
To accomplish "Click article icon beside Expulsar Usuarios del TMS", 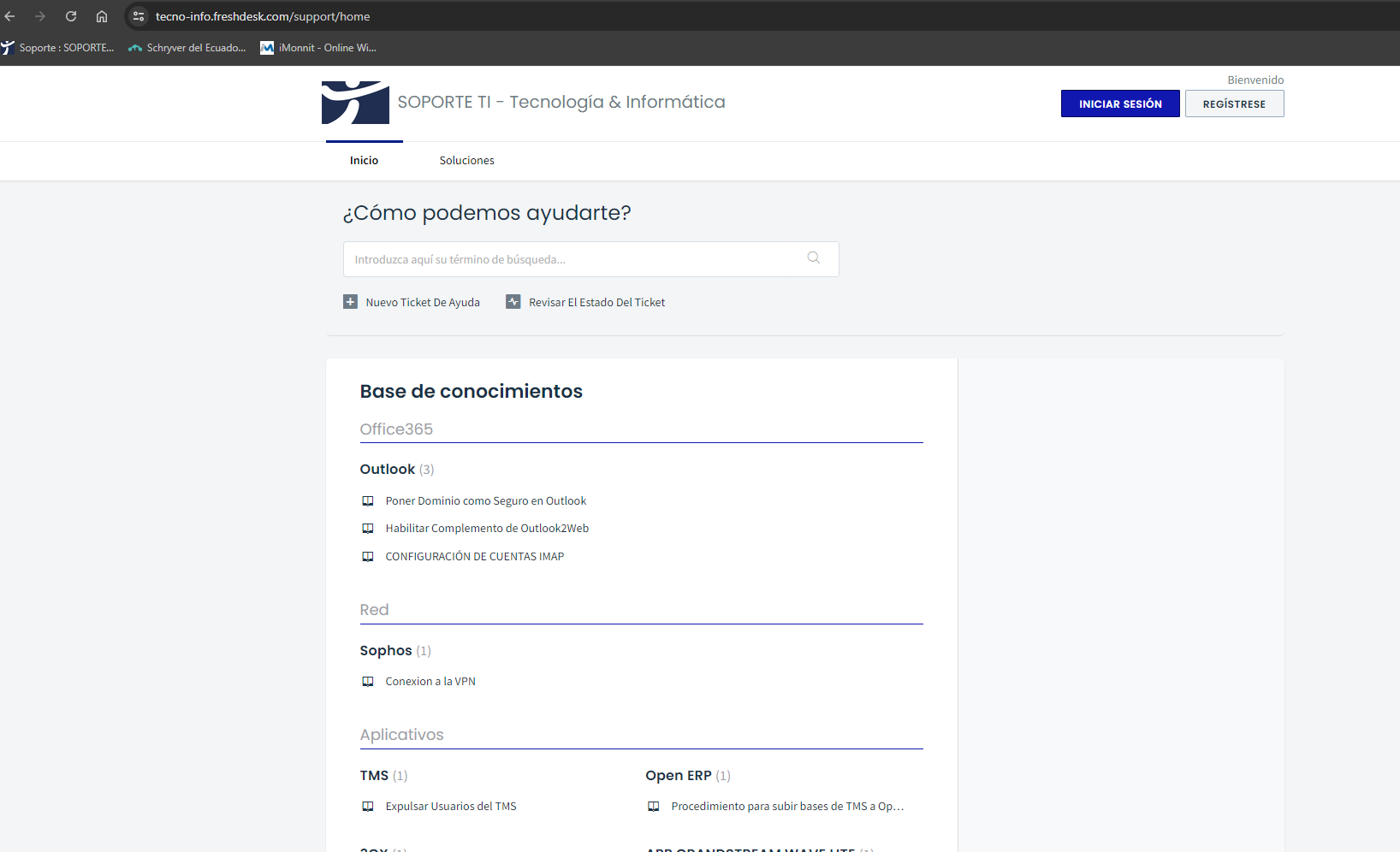I will (368, 807).
